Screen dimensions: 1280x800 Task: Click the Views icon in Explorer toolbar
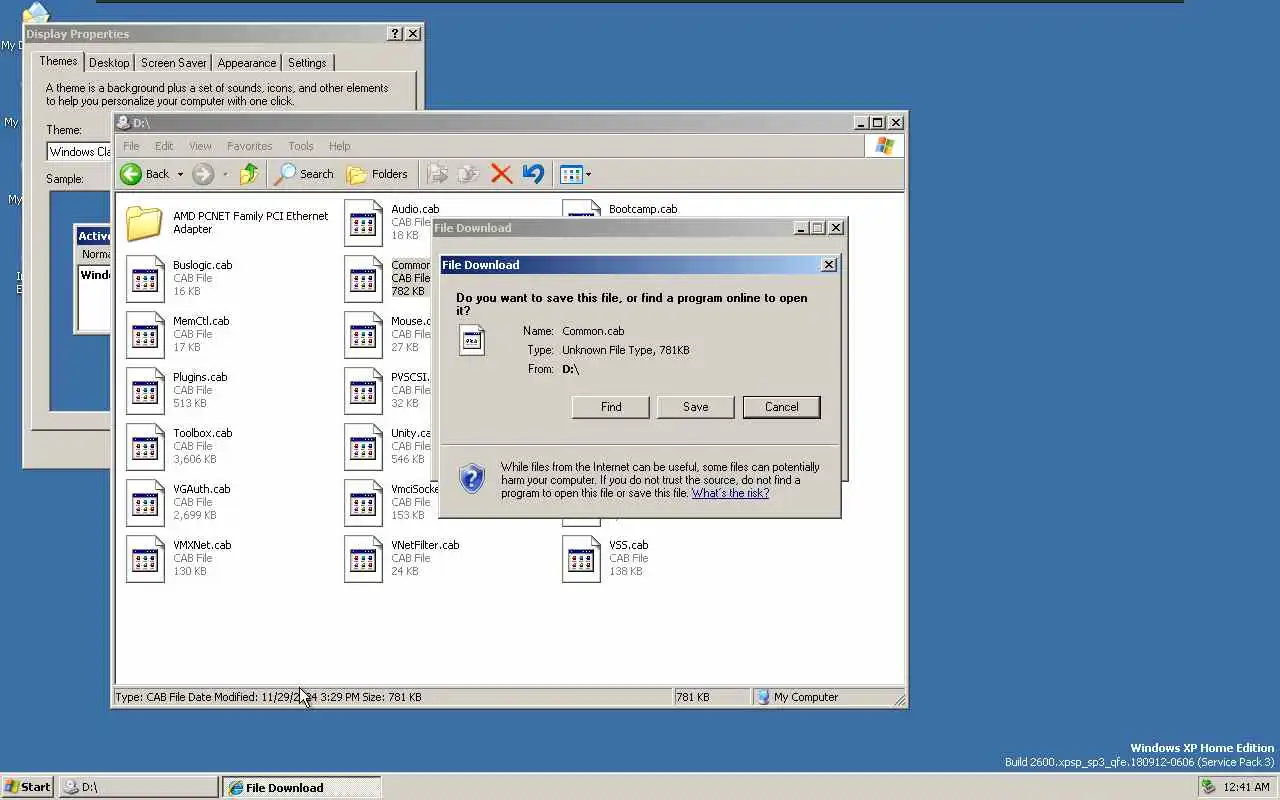pos(571,174)
